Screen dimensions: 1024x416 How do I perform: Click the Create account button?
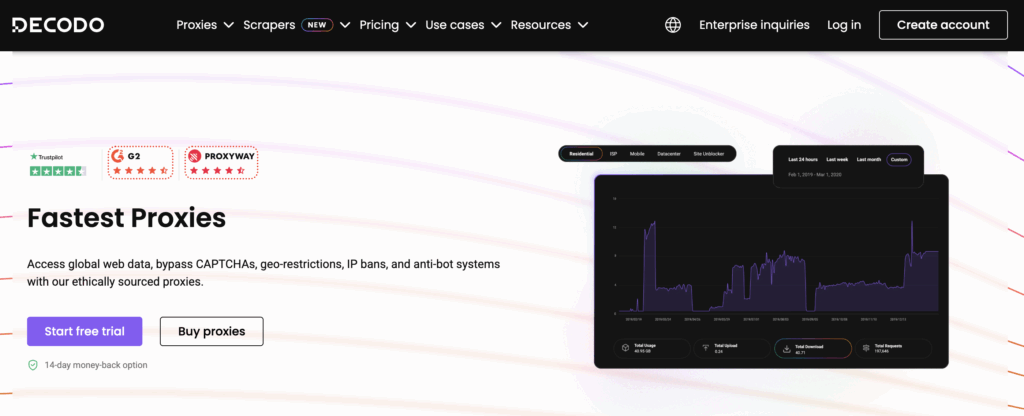[943, 25]
